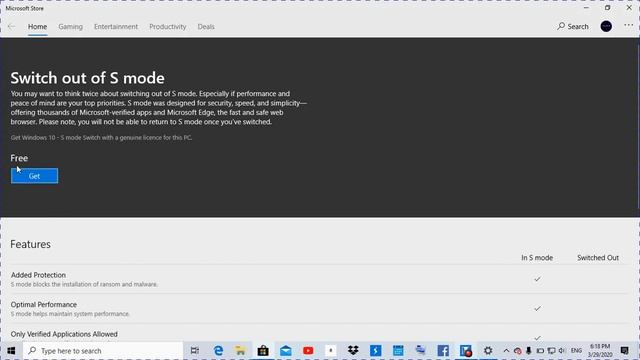Image resolution: width=640 pixels, height=360 pixels.
Task: Open the Dropbox taskbar icon
Action: [x=353, y=351]
